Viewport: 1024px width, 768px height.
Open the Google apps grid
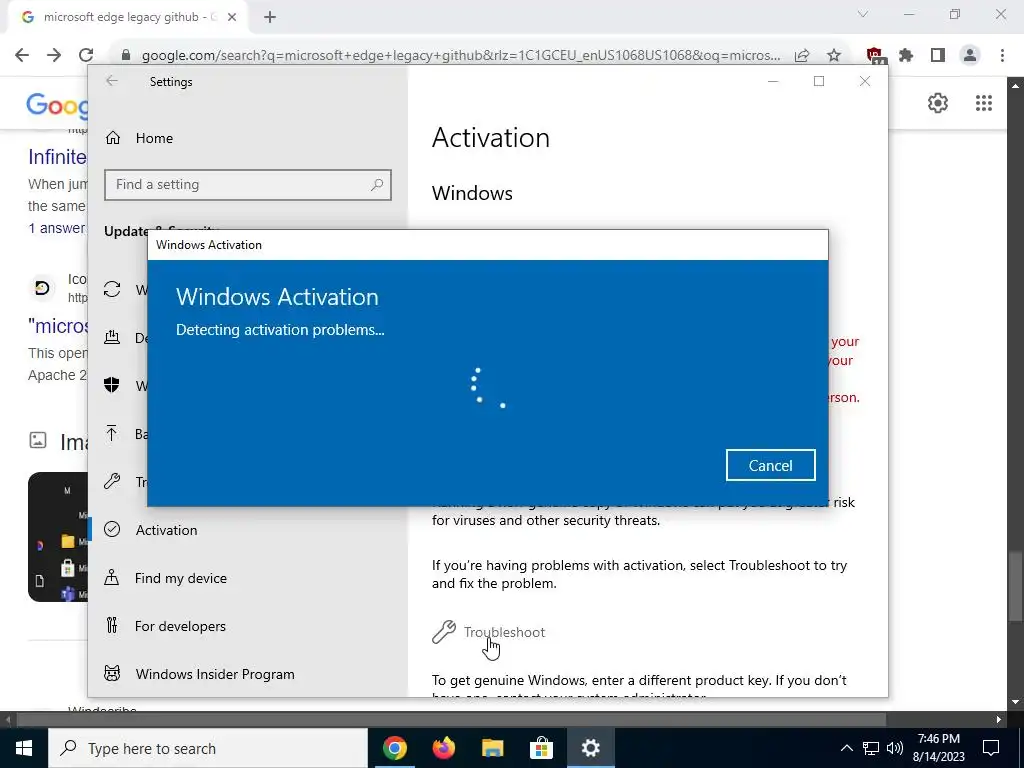984,103
